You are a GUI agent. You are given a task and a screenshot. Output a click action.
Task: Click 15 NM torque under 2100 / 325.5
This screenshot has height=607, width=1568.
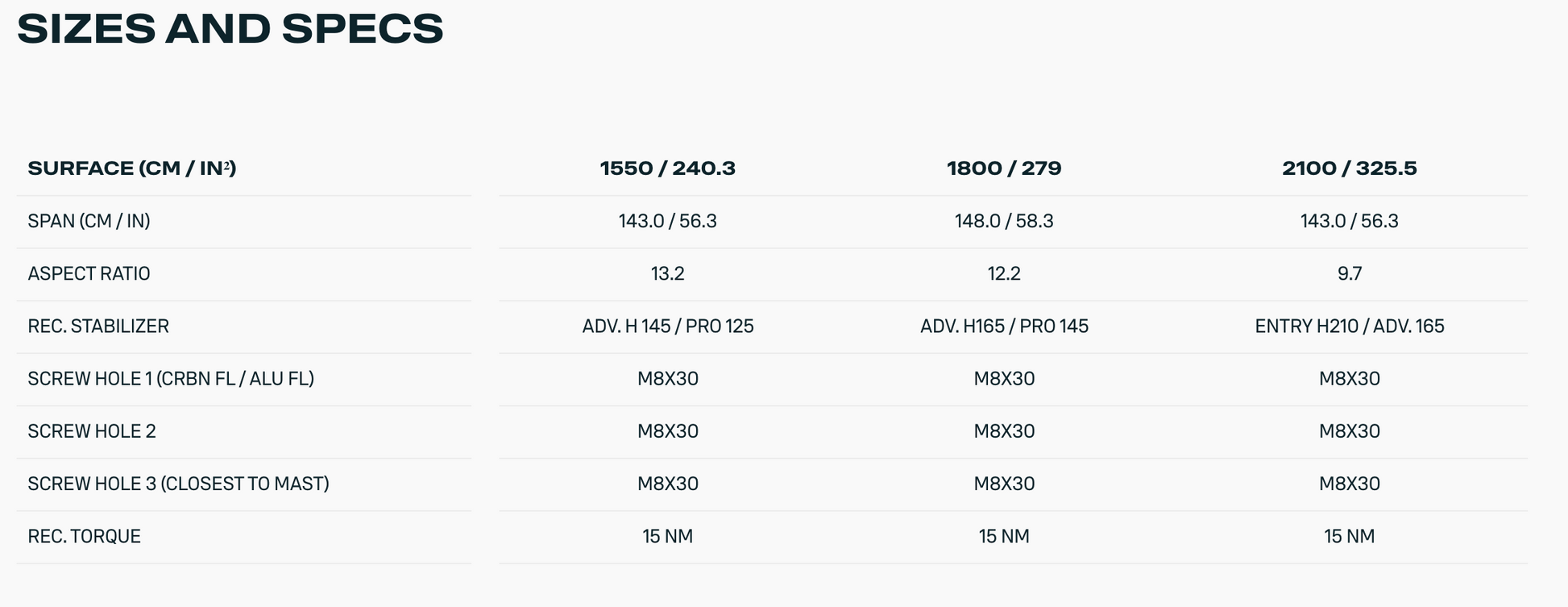[x=1349, y=536]
